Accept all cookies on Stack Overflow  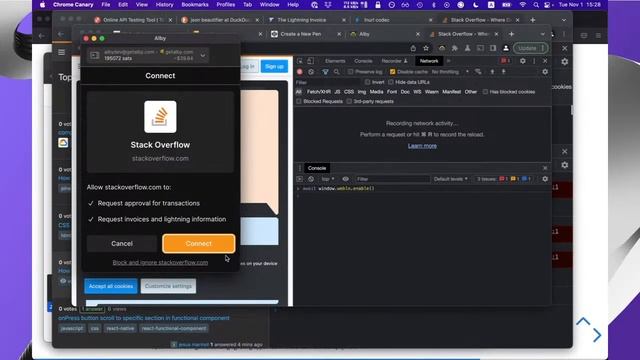click(x=111, y=286)
